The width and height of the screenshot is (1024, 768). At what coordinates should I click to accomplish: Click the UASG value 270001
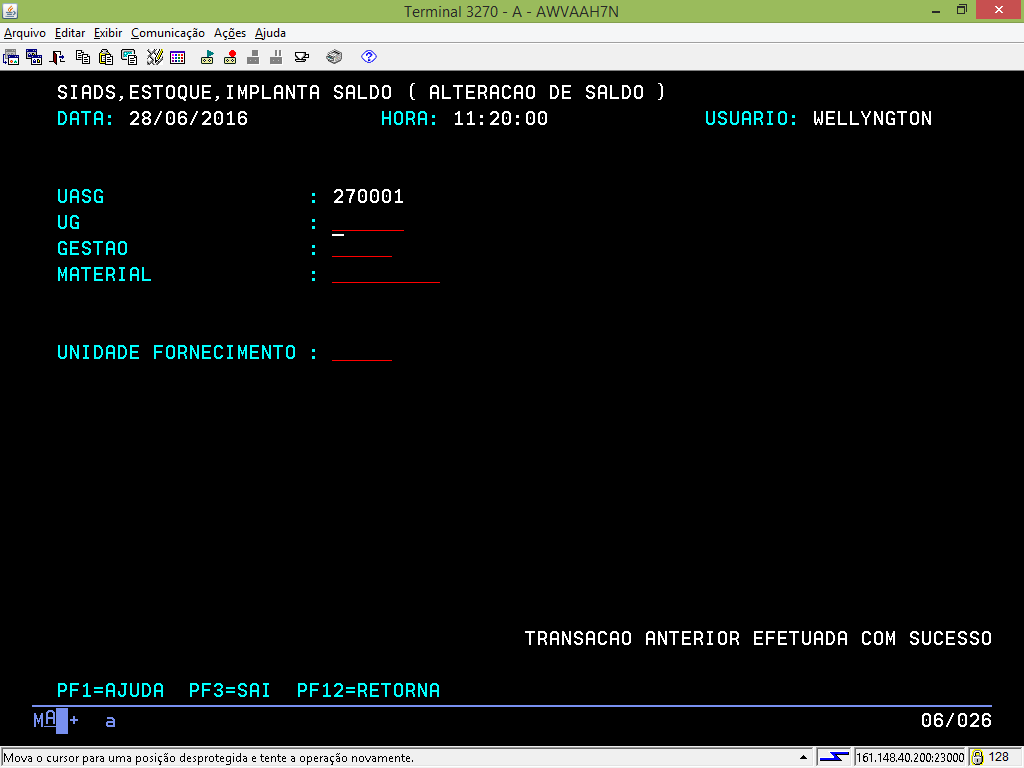click(368, 197)
